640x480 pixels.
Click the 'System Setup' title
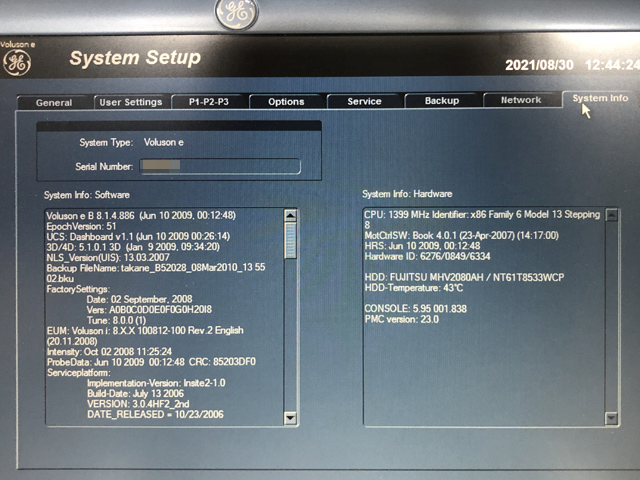pos(135,58)
